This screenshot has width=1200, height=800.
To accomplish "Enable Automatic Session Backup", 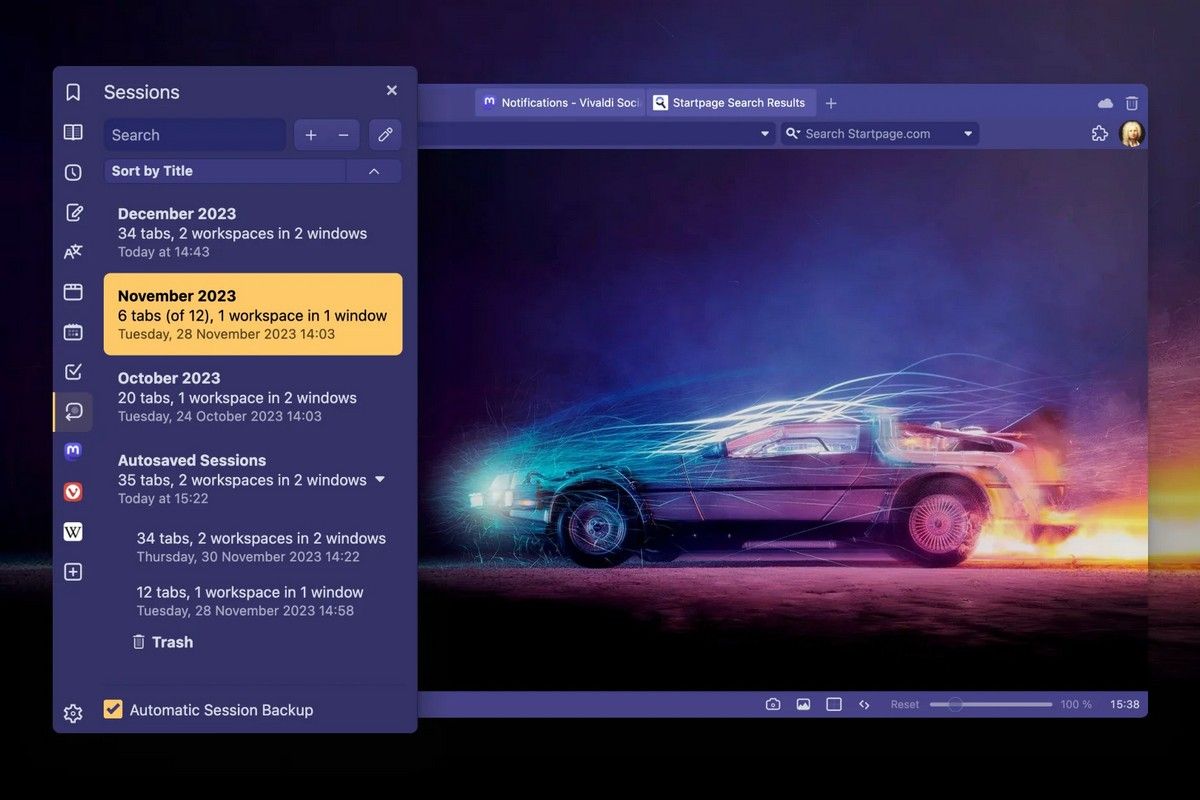I will coord(112,709).
